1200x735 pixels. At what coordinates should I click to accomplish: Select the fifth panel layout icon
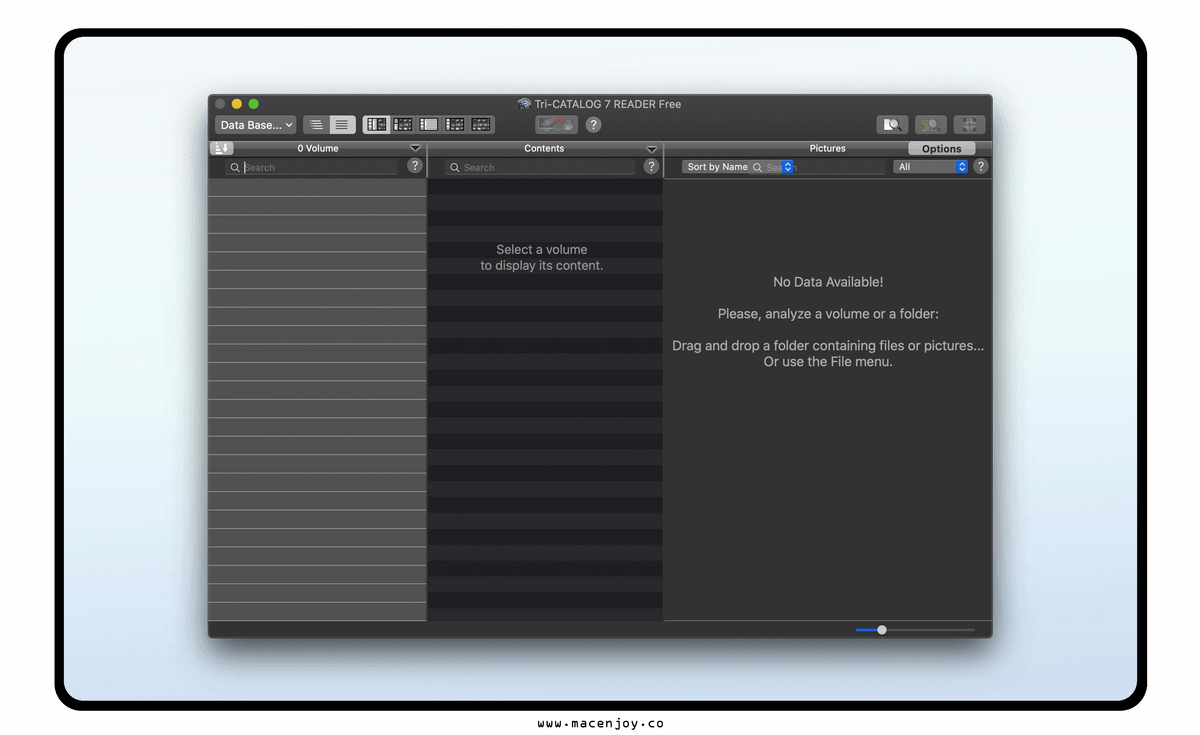481,125
